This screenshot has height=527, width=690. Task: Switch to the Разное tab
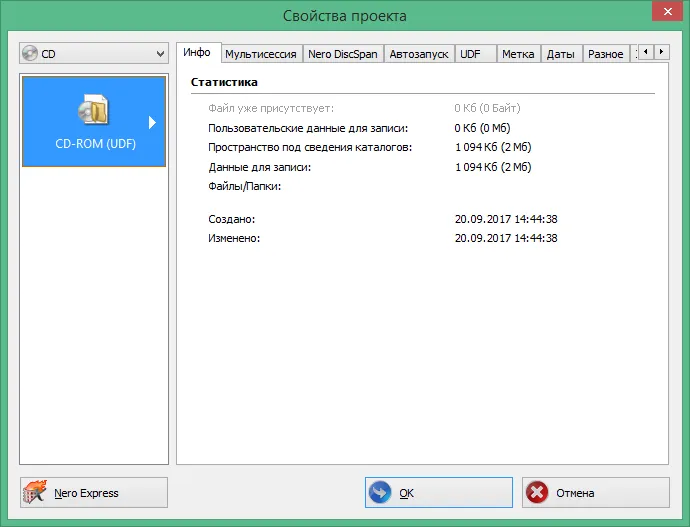606,54
